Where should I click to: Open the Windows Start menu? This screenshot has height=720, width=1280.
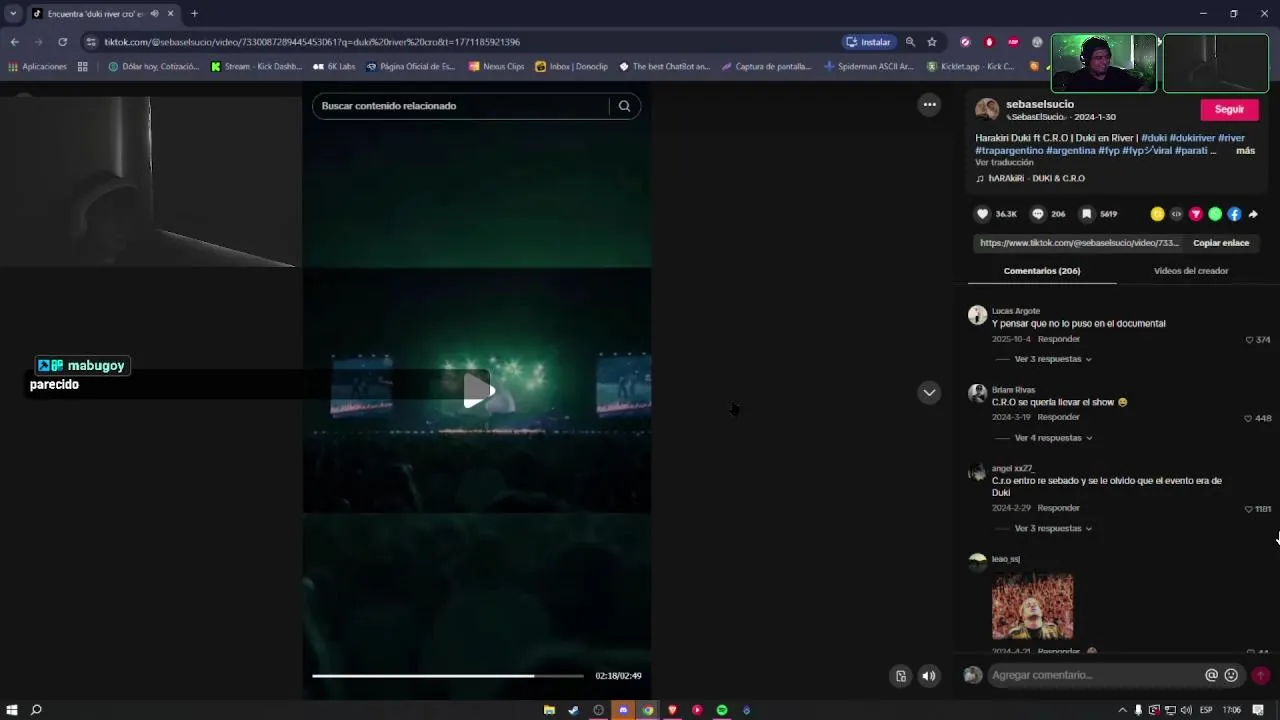point(12,710)
